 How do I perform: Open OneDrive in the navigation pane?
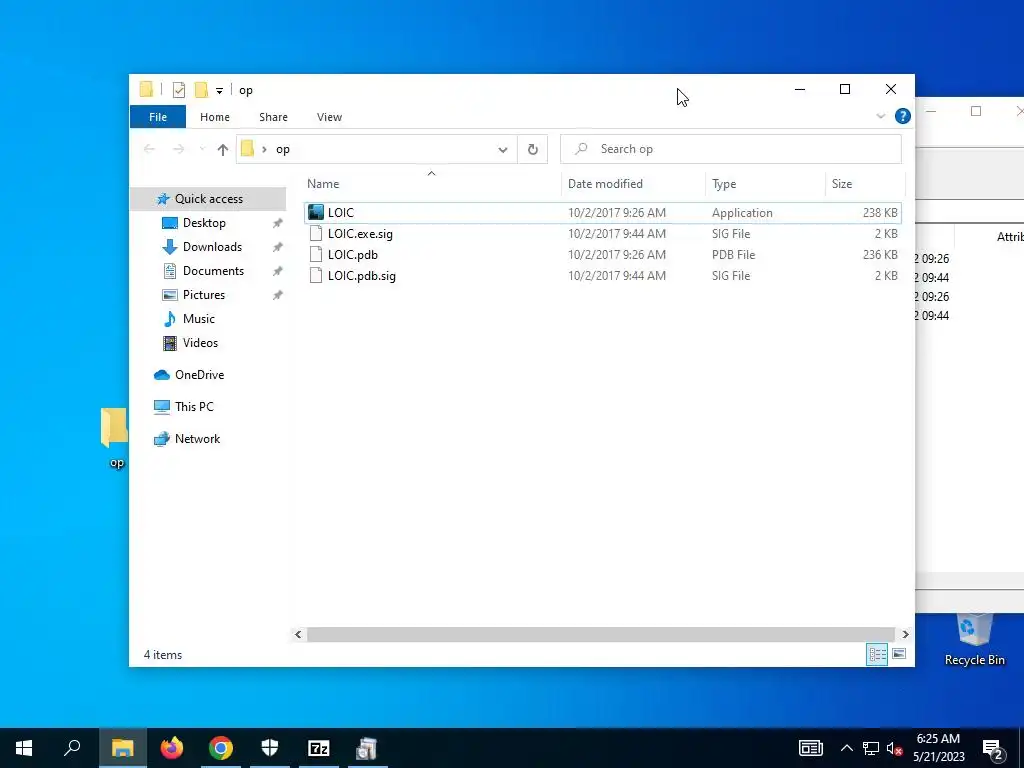199,375
